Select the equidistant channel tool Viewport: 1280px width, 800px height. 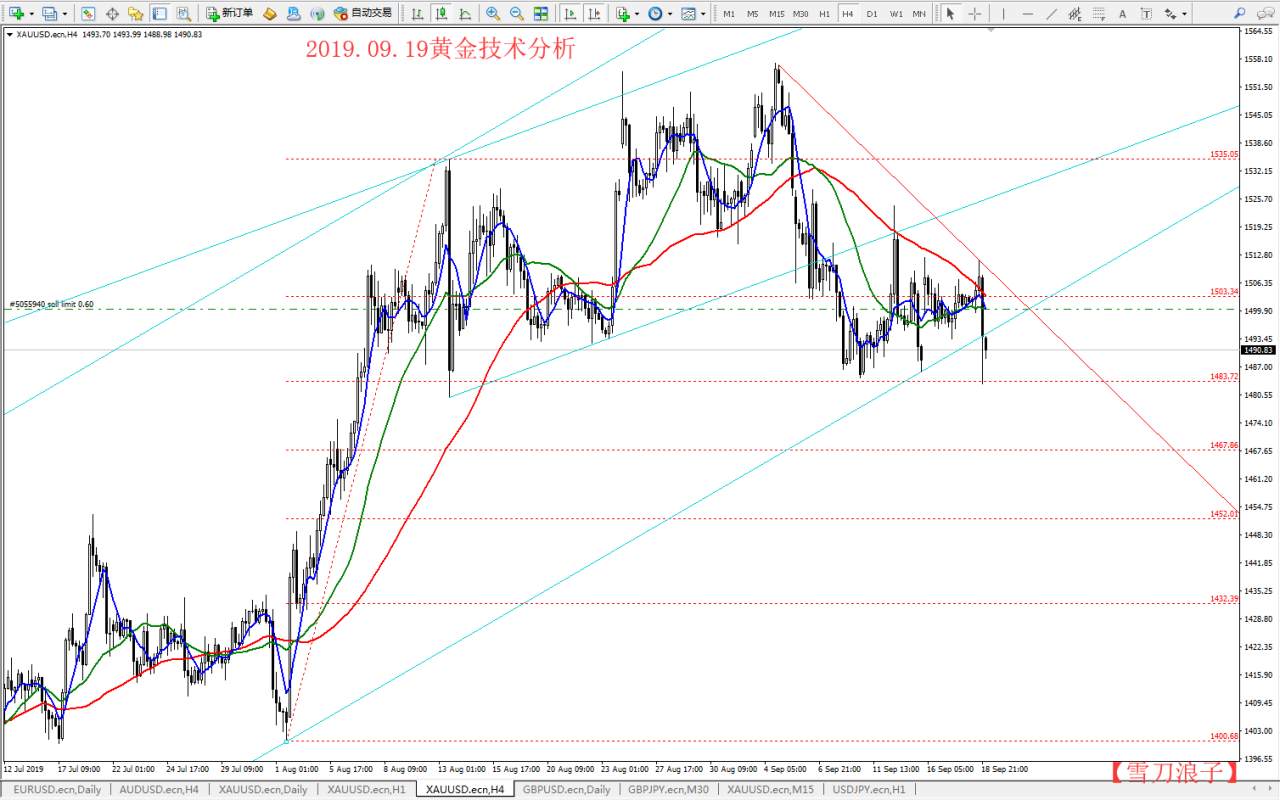click(1075, 14)
